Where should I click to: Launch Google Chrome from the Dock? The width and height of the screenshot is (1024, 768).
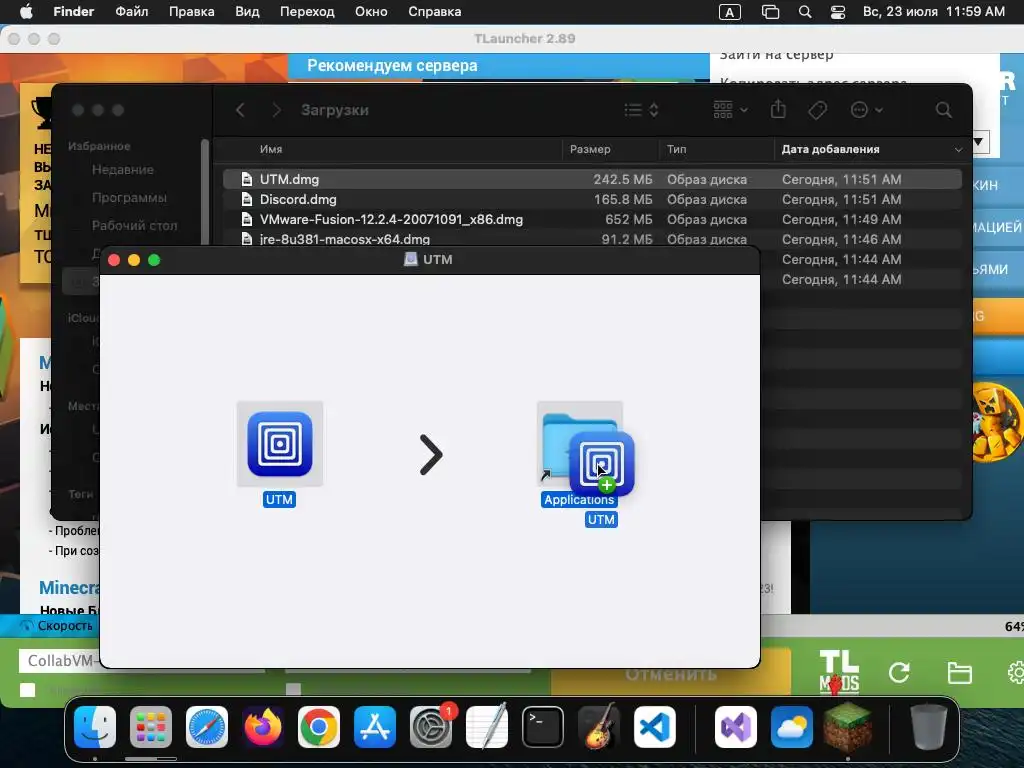(x=319, y=727)
